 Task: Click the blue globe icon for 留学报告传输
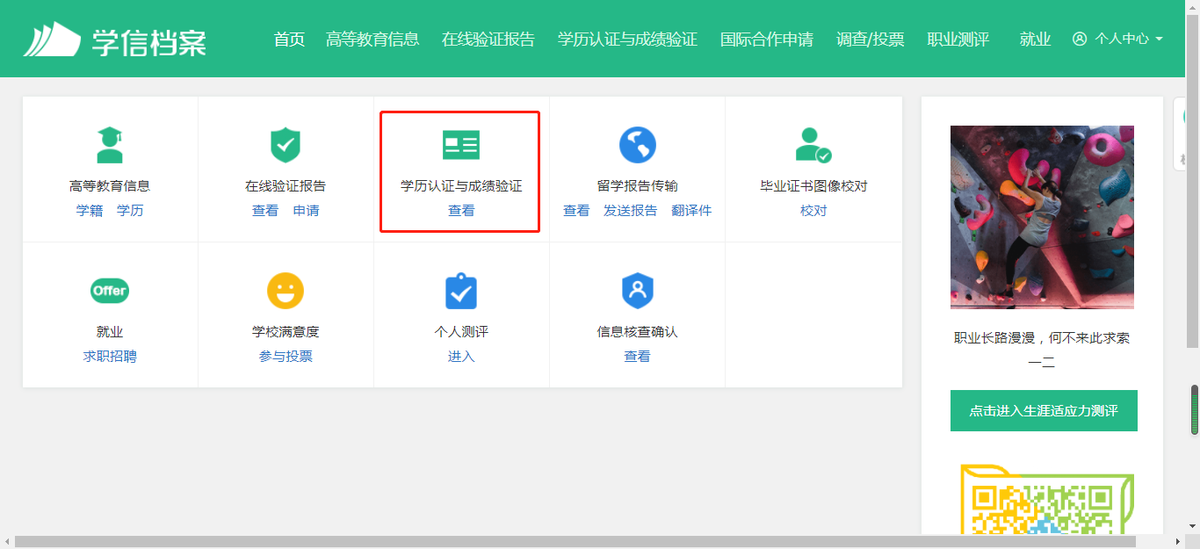(637, 145)
